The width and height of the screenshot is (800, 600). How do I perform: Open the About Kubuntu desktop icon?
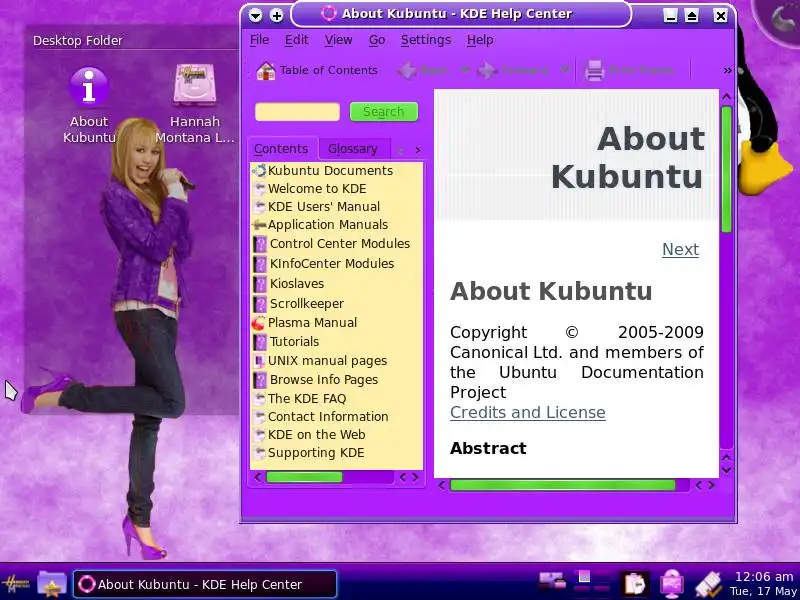click(89, 105)
